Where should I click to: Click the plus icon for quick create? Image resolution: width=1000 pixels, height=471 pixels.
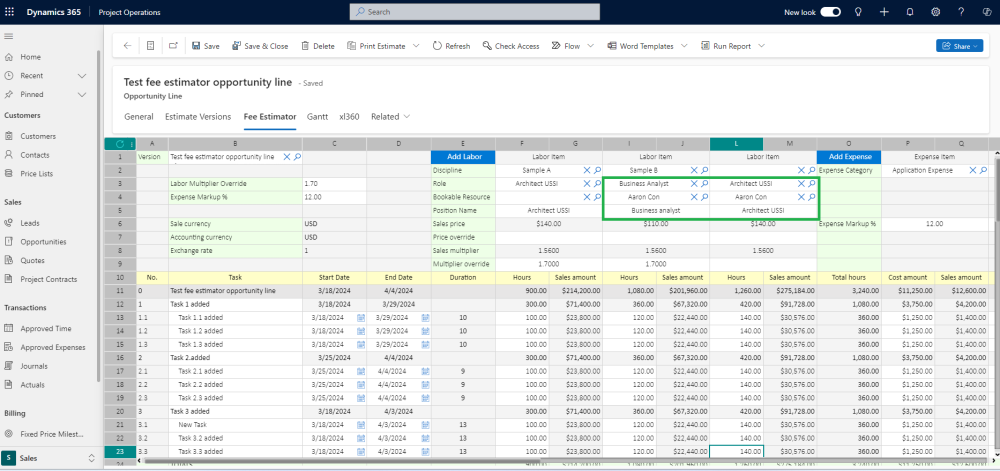(884, 12)
